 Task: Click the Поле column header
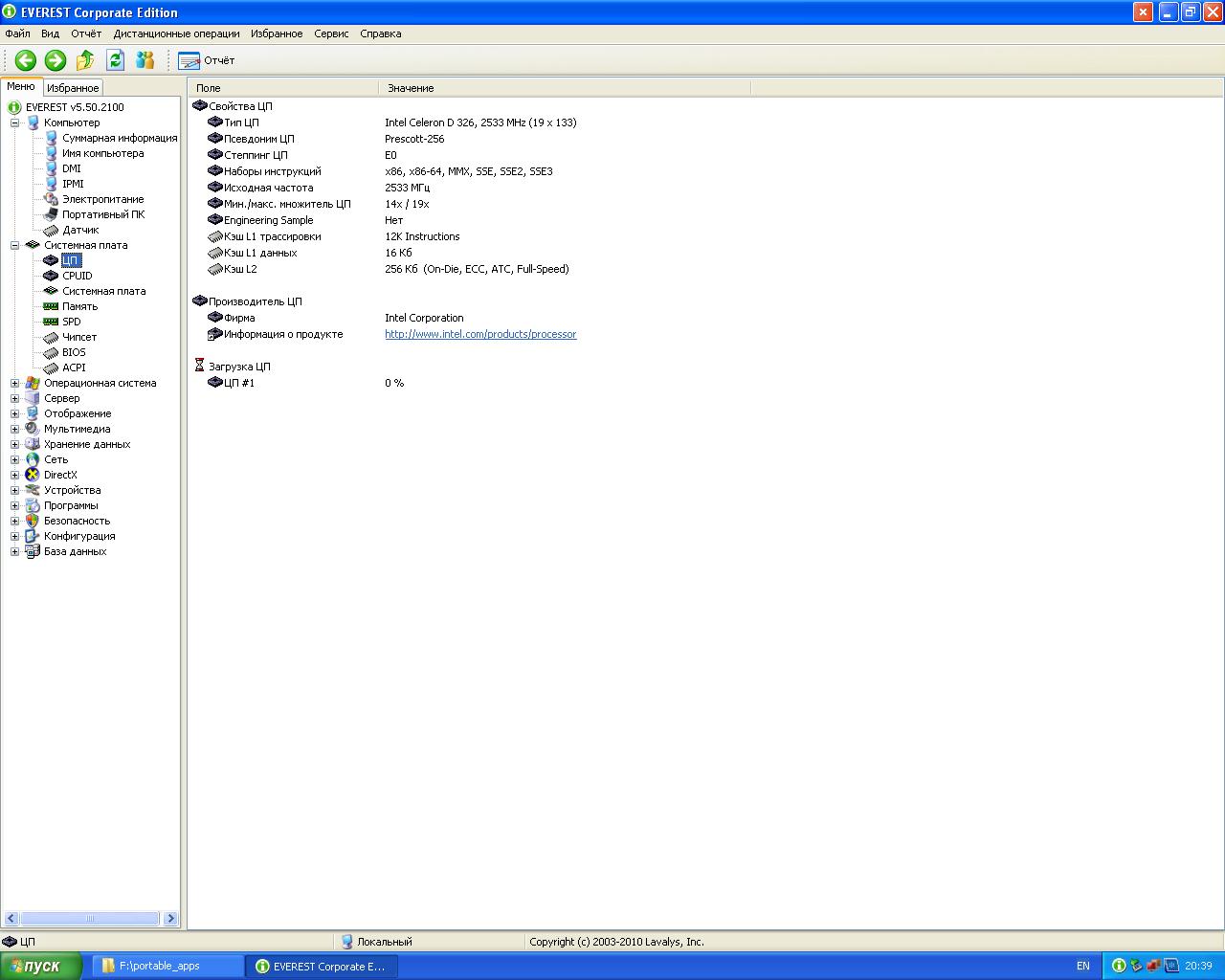click(x=282, y=88)
